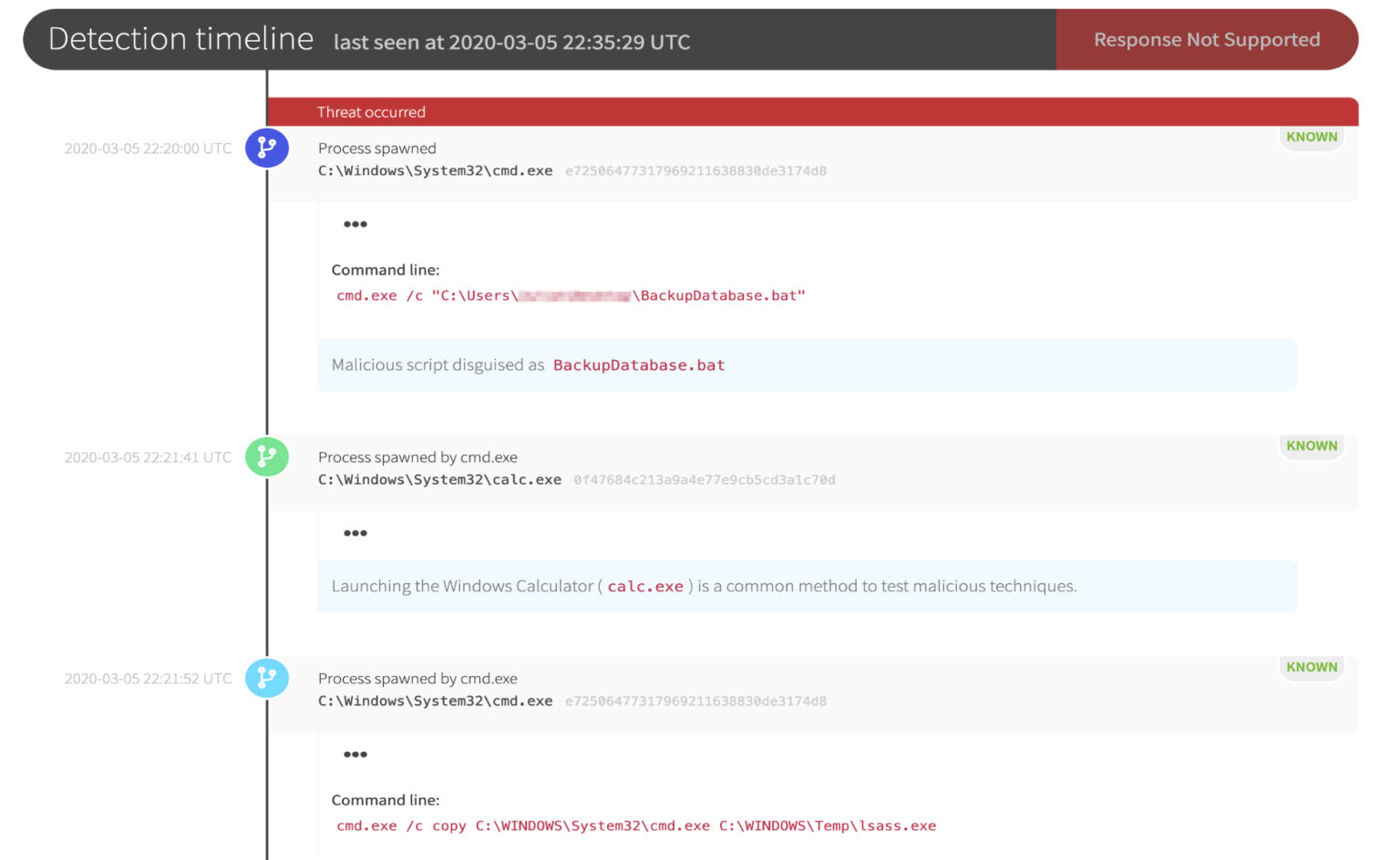This screenshot has width=1400, height=860.
Task: Select the cmd.exe copy command line text
Action: (635, 825)
